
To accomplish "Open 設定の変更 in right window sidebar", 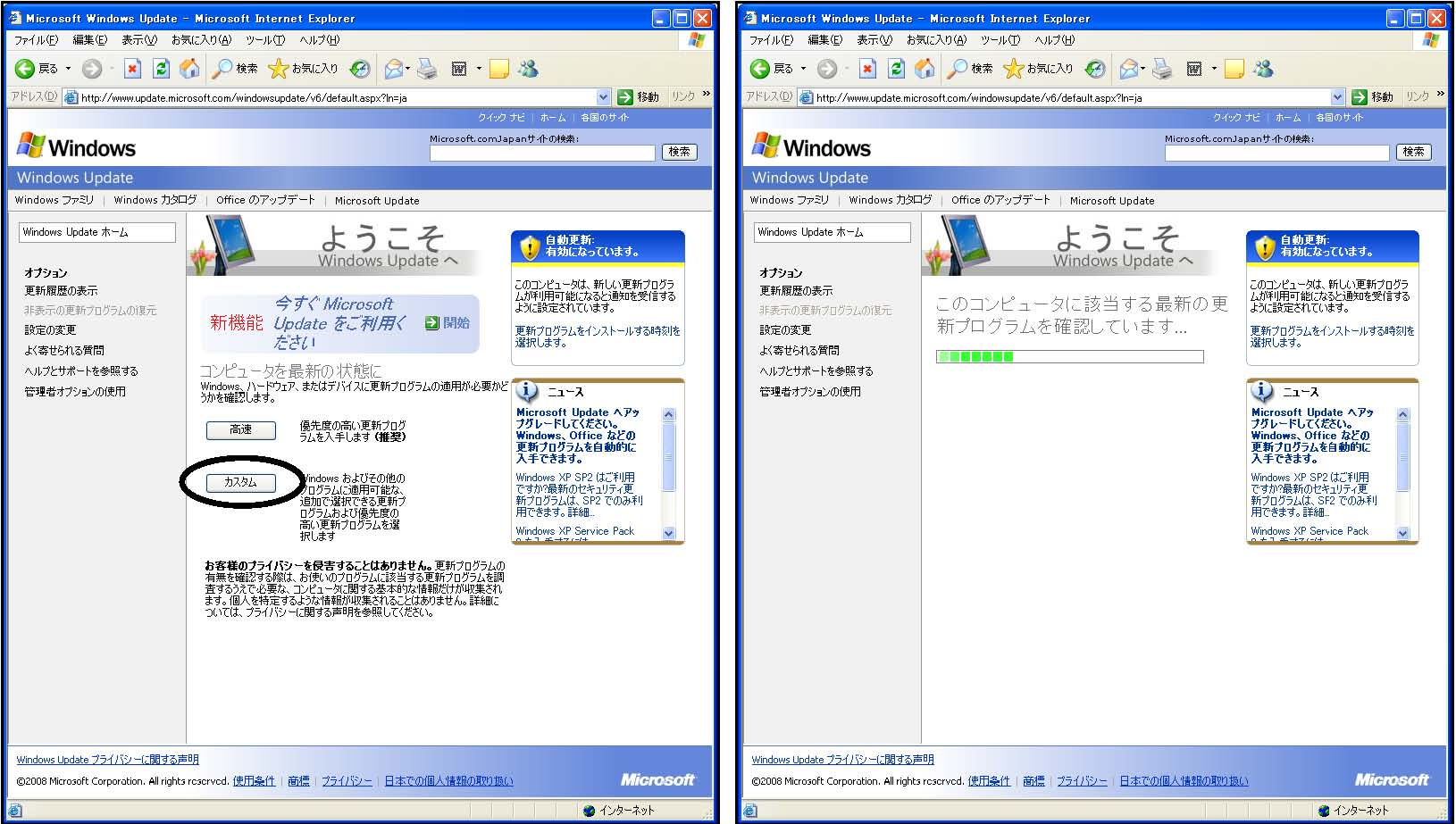I will [x=785, y=330].
